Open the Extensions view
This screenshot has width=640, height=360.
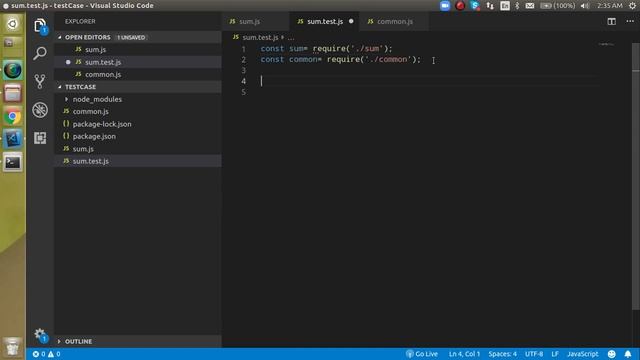[x=40, y=138]
